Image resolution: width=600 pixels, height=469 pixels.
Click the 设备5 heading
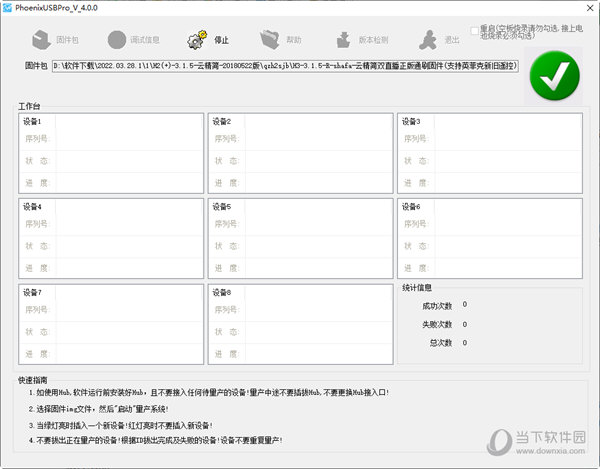pos(222,207)
